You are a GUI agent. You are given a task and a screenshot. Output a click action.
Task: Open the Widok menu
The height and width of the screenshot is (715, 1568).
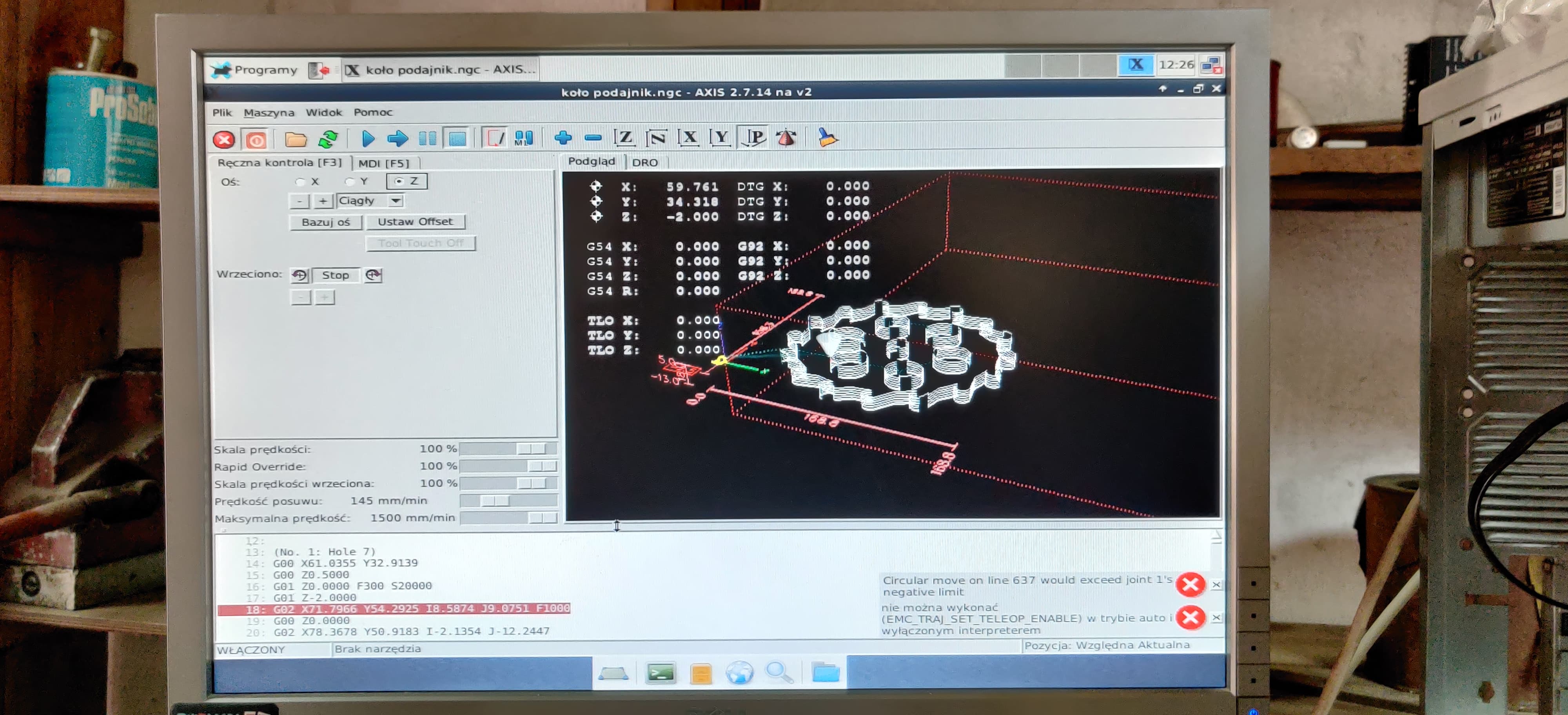pyautogui.click(x=324, y=112)
